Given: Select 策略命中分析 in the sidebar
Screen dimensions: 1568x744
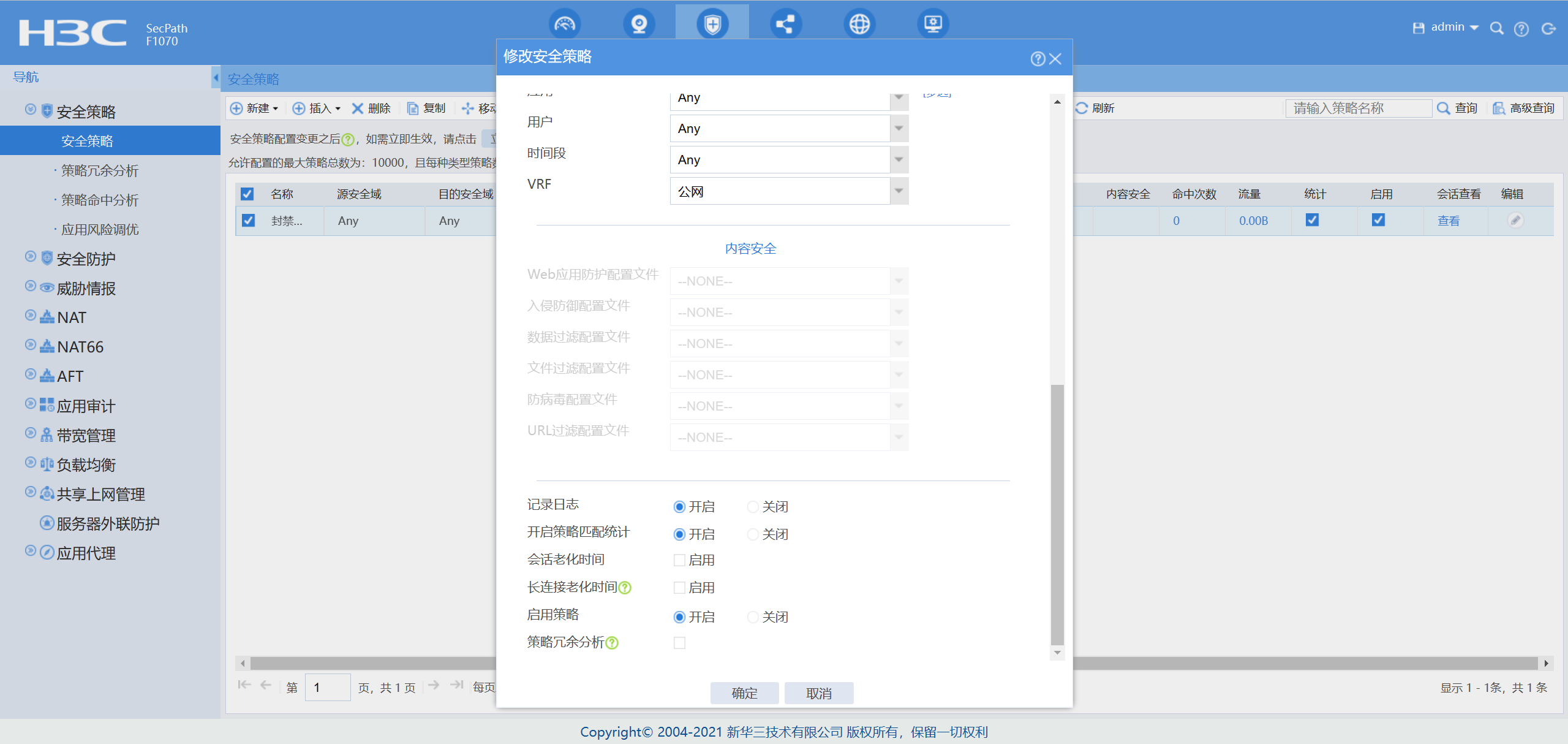Looking at the screenshot, I should (x=100, y=200).
